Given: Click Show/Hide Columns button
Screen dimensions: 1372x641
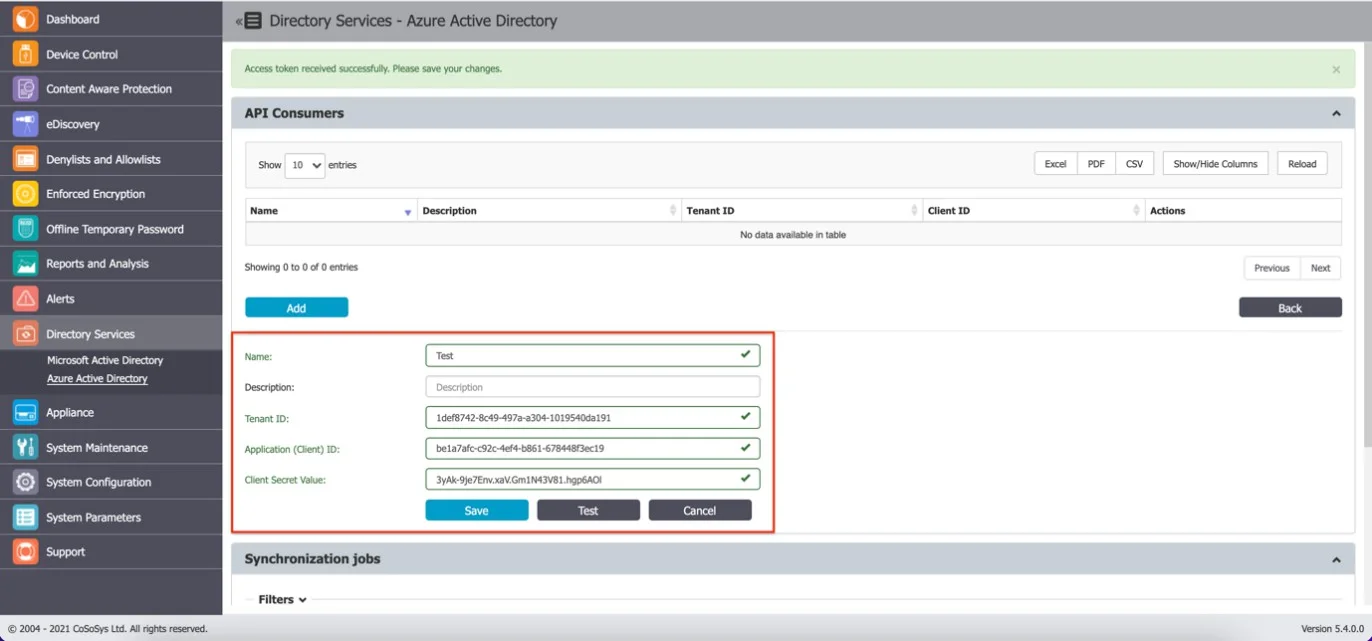Looking at the screenshot, I should point(1215,164).
